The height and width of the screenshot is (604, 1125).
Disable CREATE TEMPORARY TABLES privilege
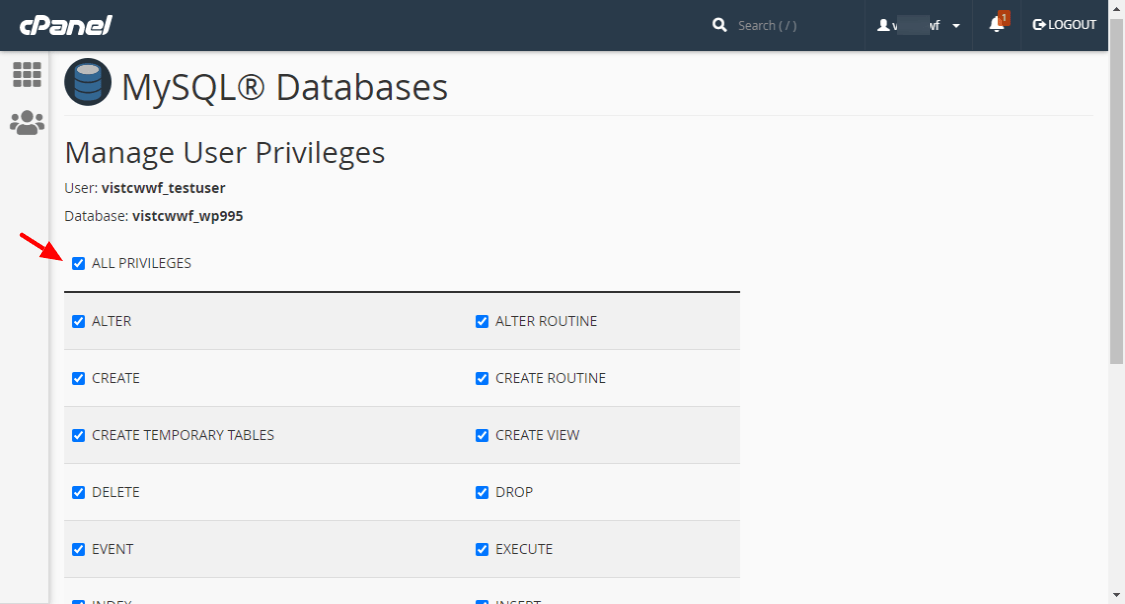(78, 435)
